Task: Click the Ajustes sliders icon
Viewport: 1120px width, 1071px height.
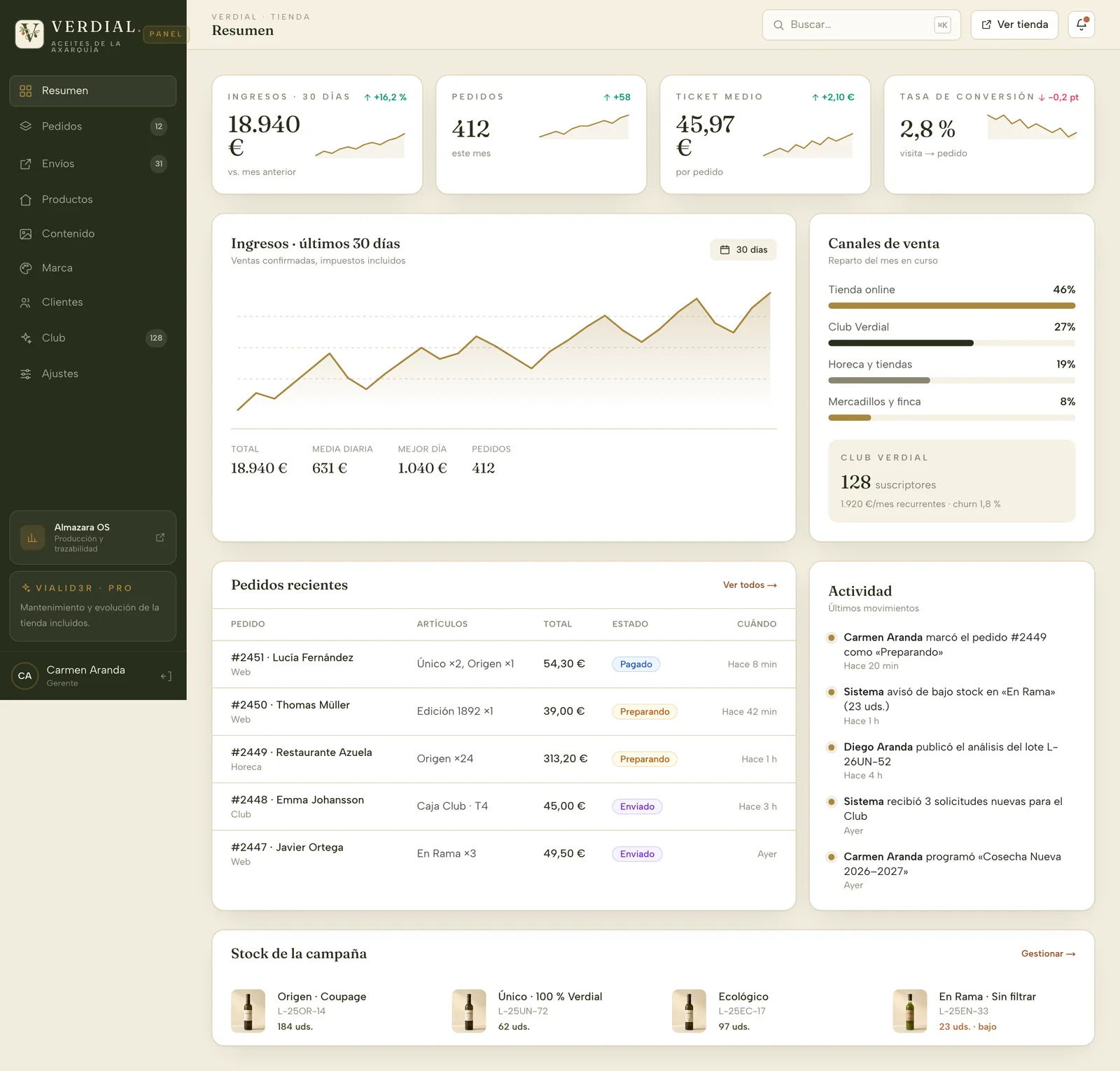Action: coord(26,374)
